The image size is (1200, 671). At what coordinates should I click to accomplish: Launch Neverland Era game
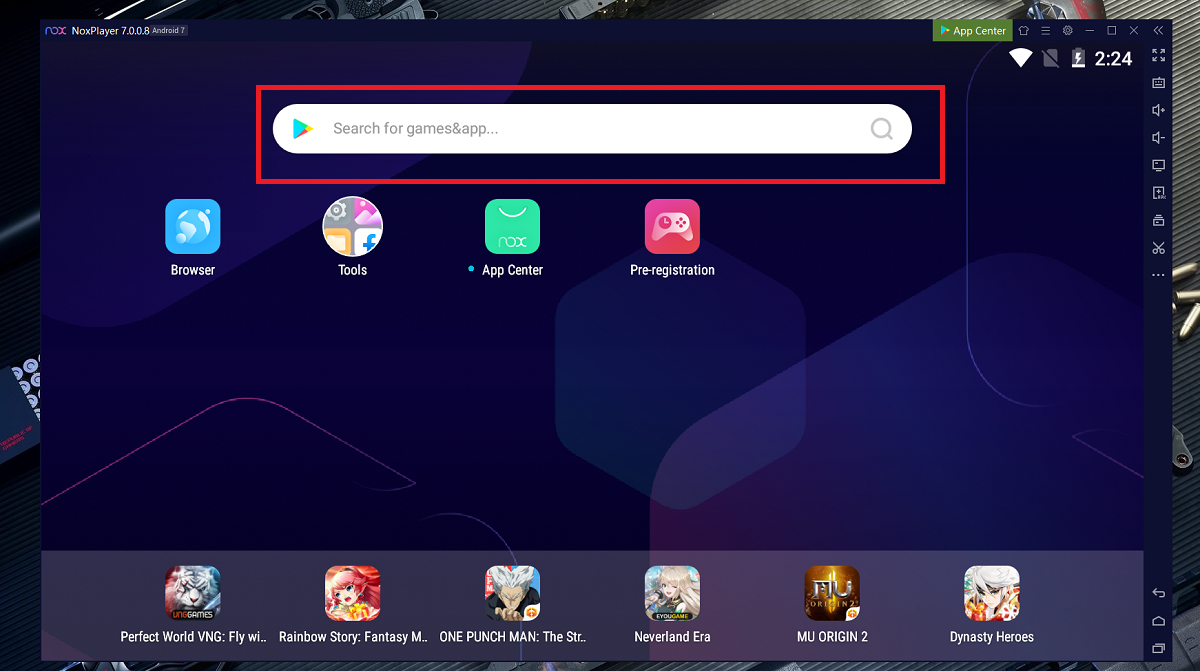click(672, 593)
